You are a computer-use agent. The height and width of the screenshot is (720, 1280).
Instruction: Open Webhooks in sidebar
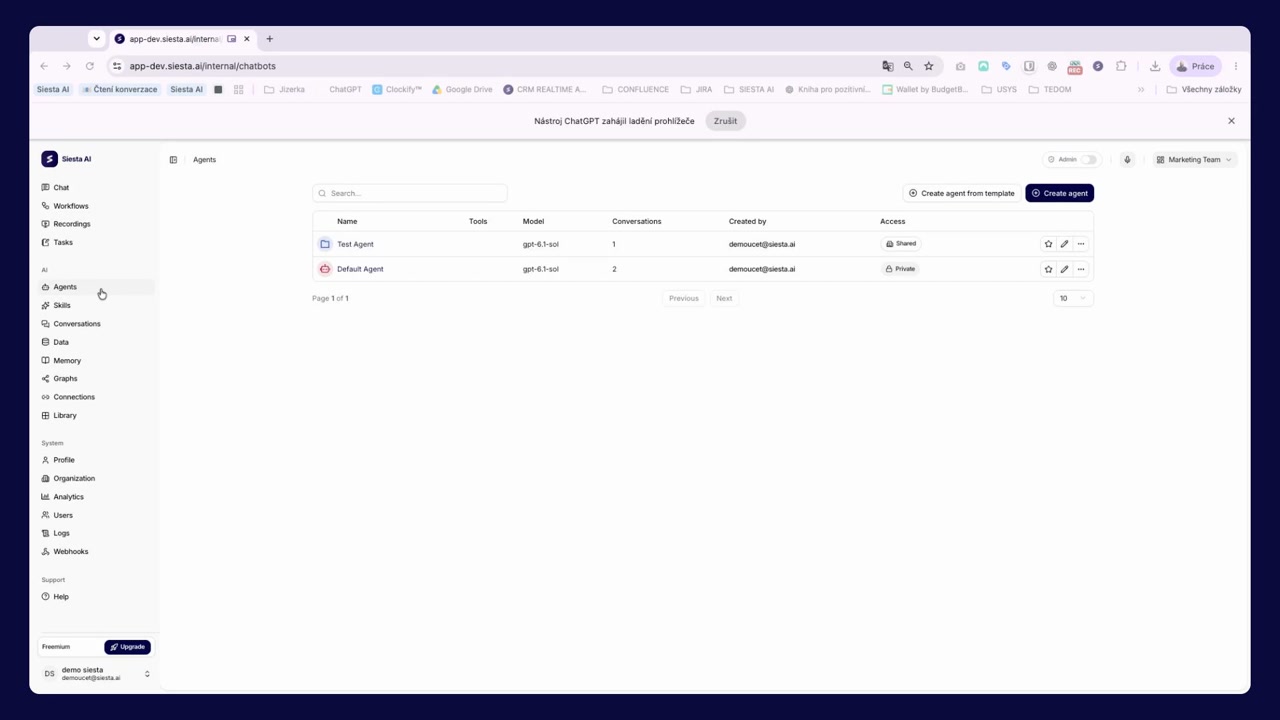click(x=70, y=552)
